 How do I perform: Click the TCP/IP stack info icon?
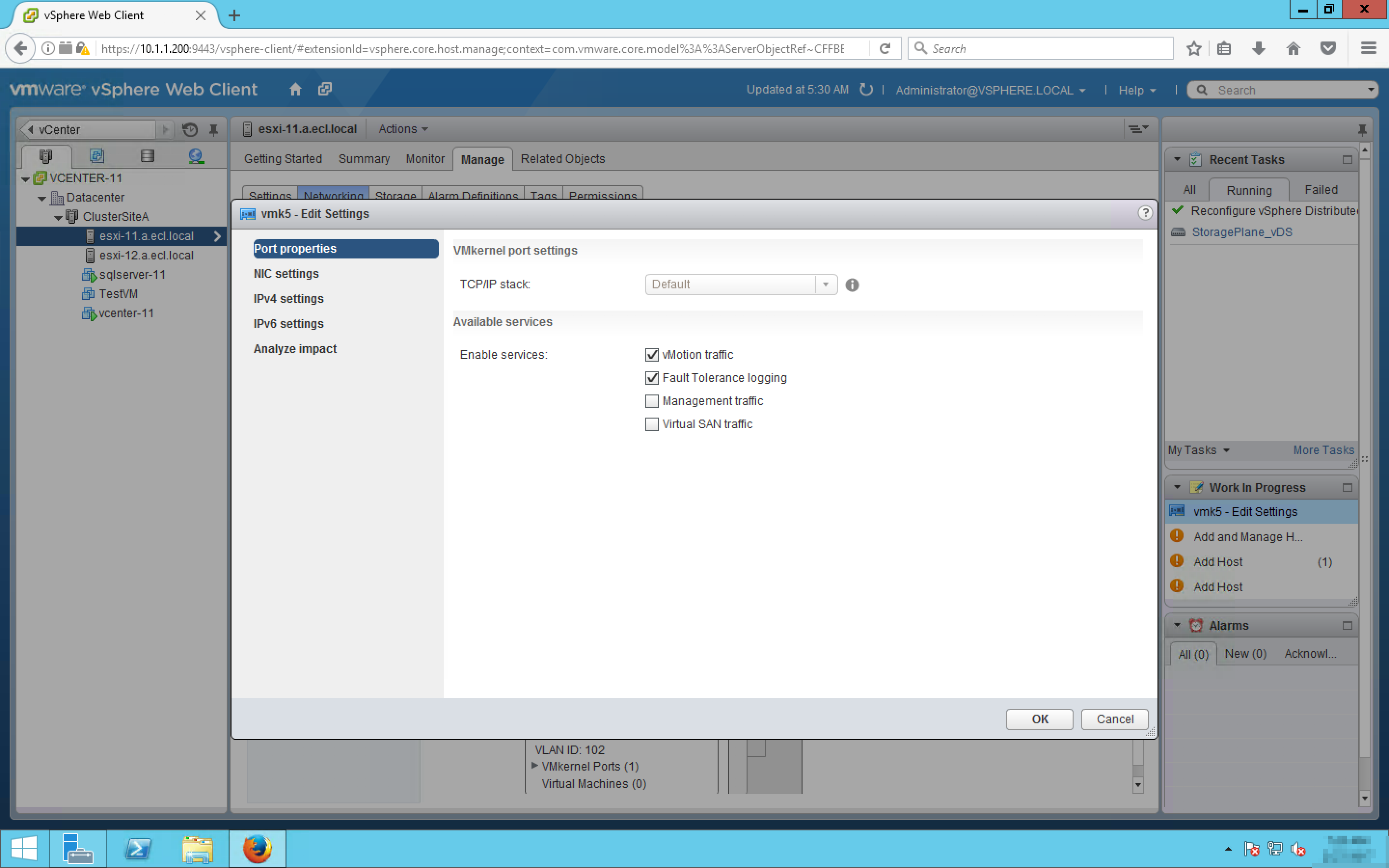coord(852,285)
